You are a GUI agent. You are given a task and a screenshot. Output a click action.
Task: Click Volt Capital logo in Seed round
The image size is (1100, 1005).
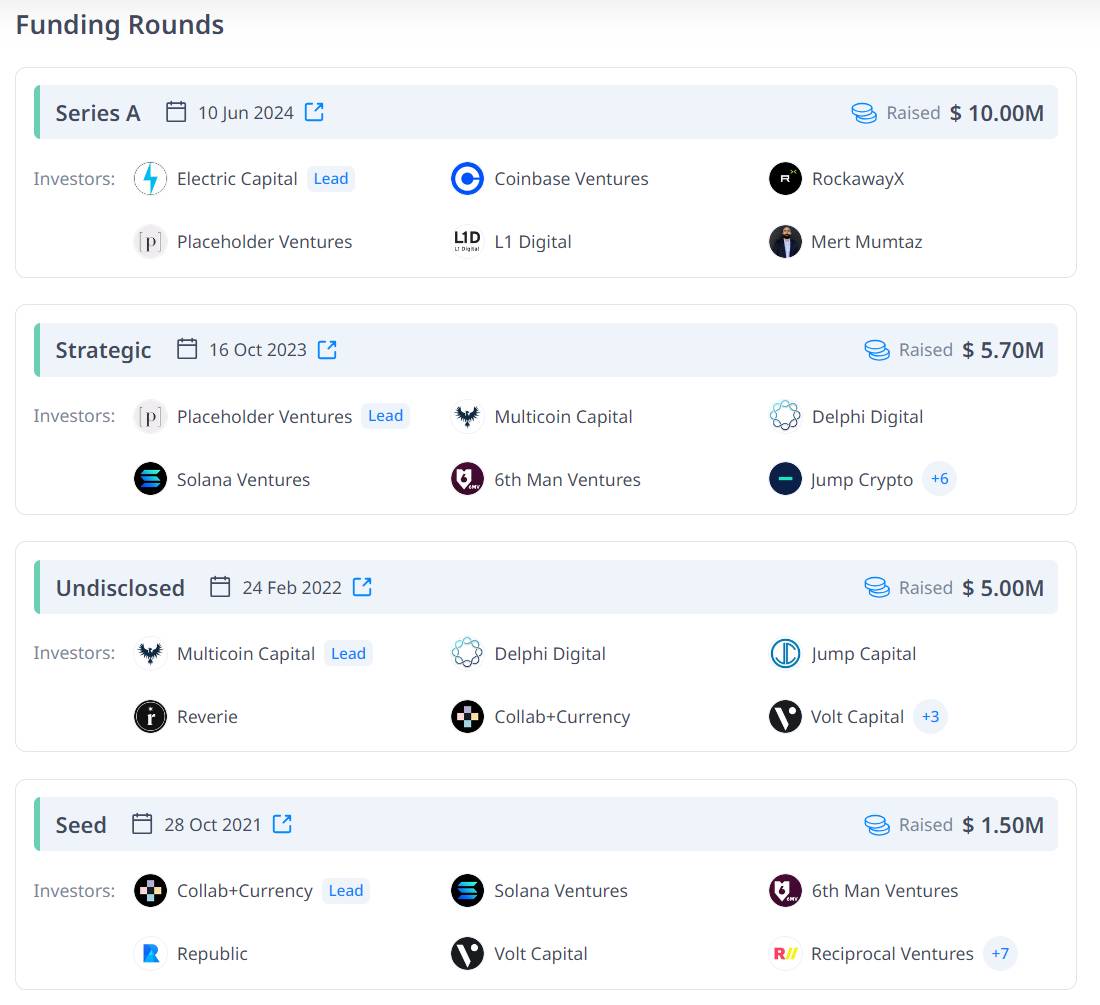467,954
